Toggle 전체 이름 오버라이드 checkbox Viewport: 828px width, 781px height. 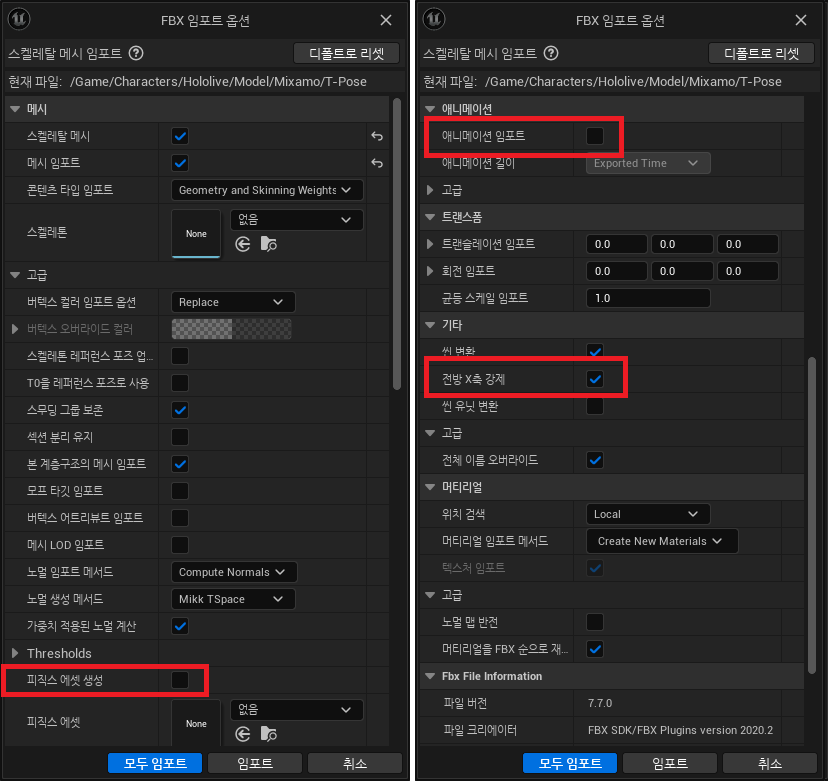click(595, 460)
